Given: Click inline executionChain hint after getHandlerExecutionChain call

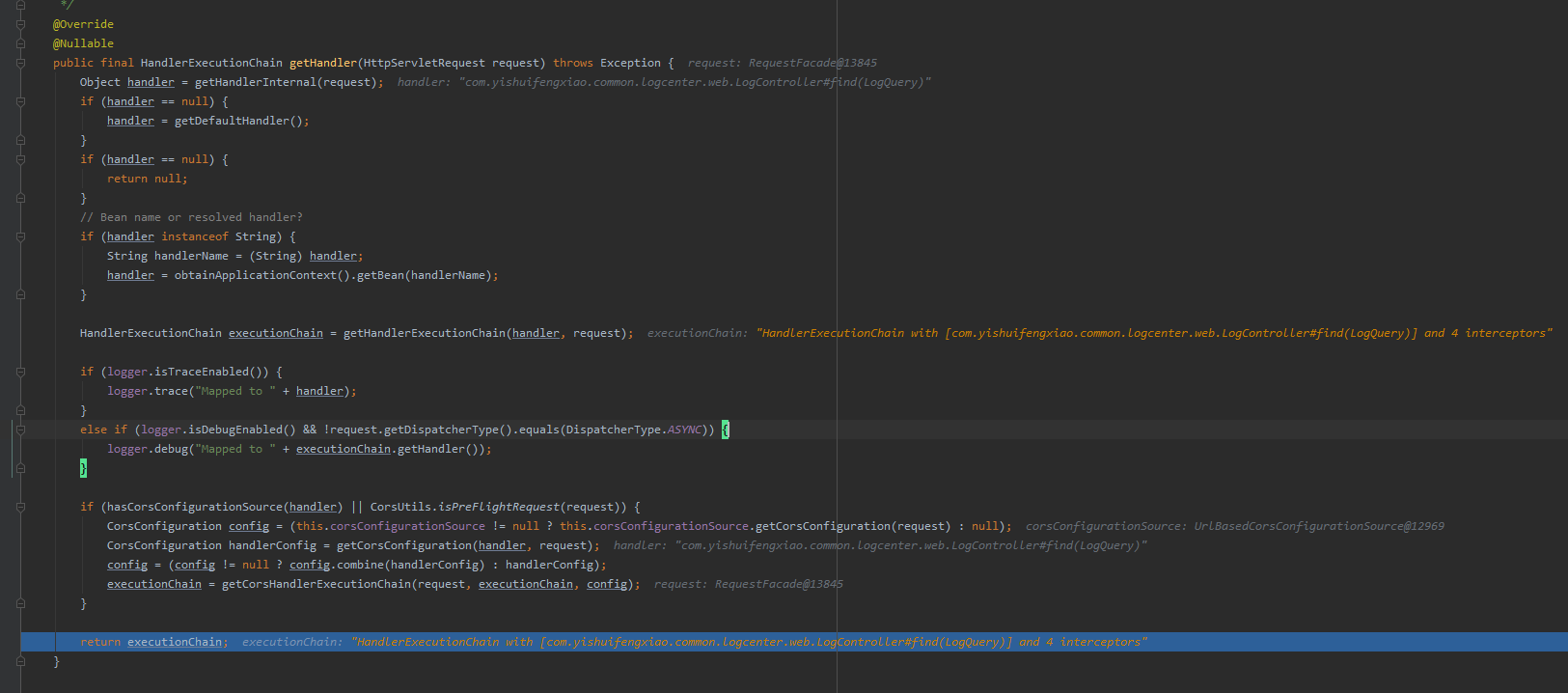Looking at the screenshot, I should 1100,333.
